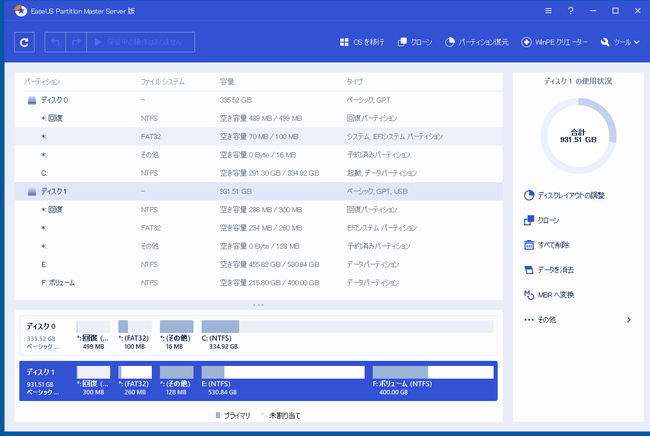Image resolution: width=650 pixels, height=436 pixels.
Task: Select the 128 MB reserved partition row
Action: 258,246
